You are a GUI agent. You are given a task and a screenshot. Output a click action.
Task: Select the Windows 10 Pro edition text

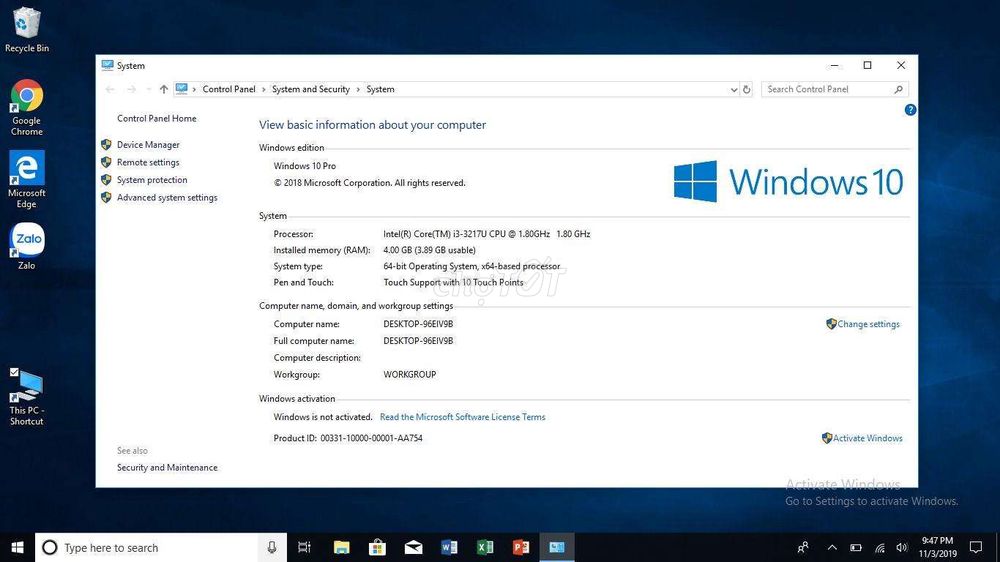click(305, 166)
